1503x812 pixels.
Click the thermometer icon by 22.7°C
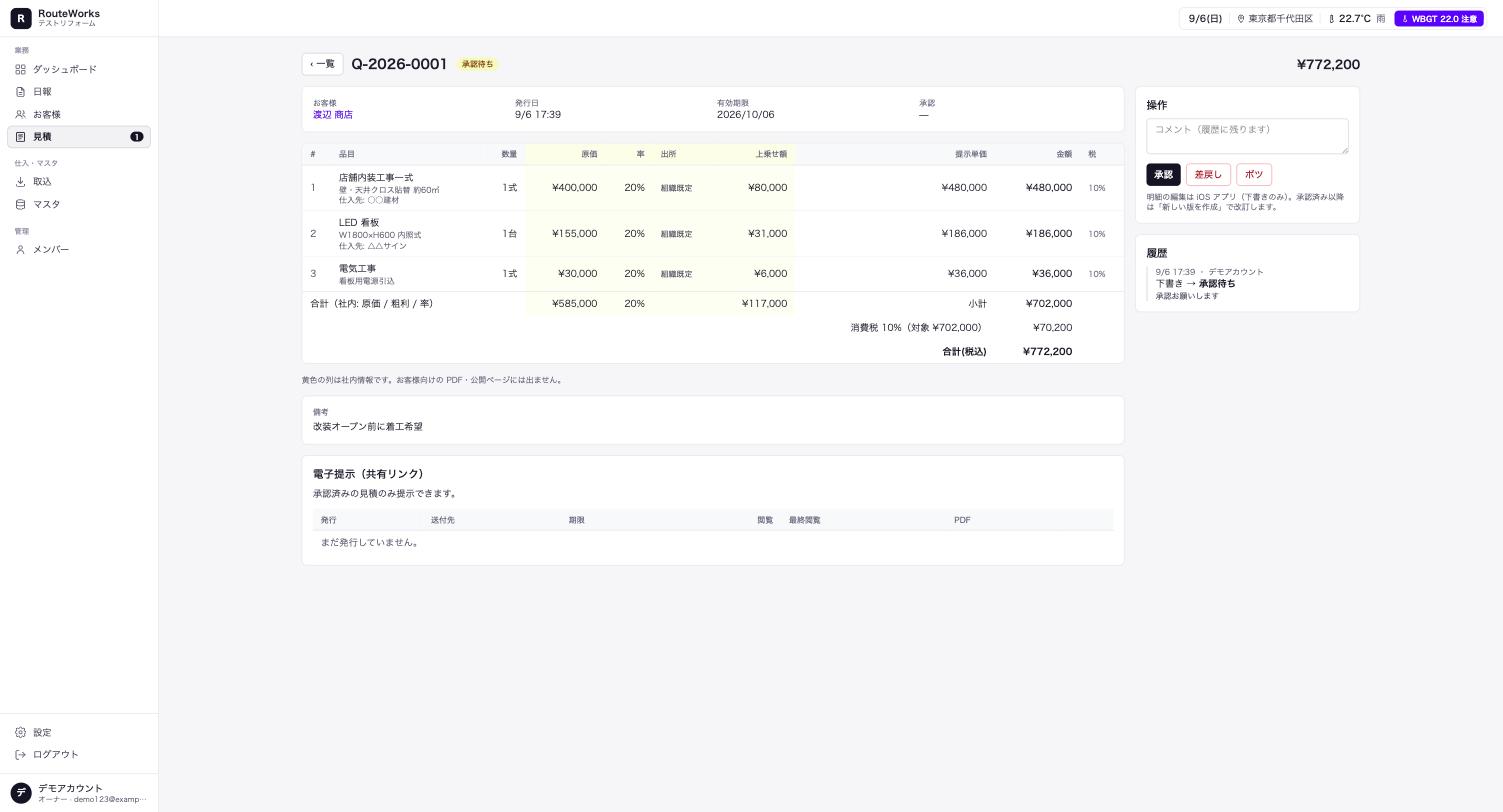(x=1331, y=19)
